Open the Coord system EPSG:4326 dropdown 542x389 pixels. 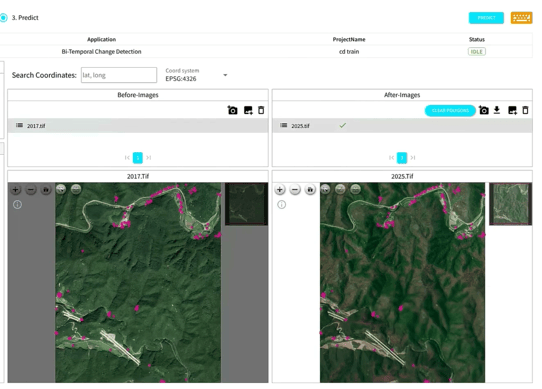(196, 75)
